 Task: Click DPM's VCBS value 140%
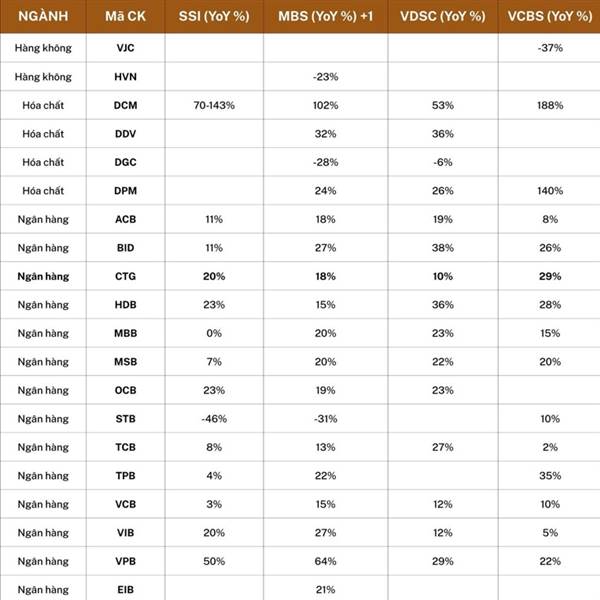coord(550,191)
